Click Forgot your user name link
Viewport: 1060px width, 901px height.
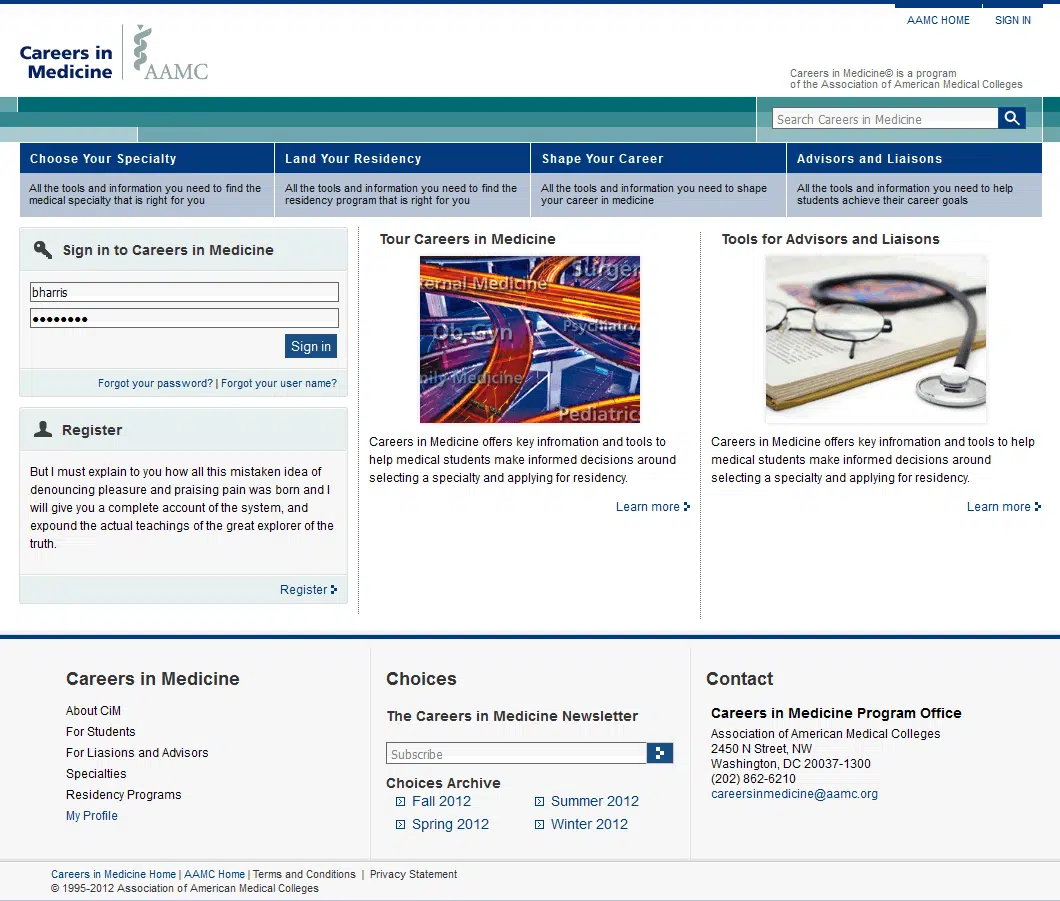(279, 383)
